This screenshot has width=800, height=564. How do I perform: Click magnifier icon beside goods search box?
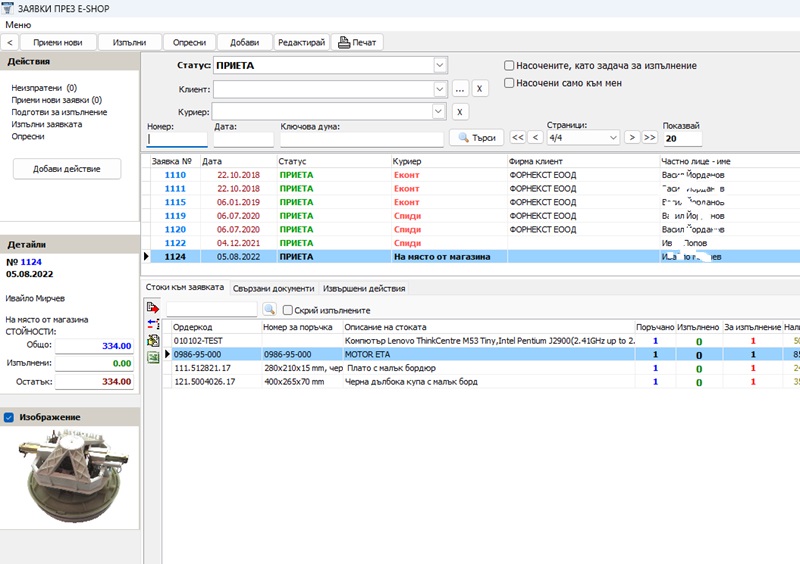click(269, 309)
